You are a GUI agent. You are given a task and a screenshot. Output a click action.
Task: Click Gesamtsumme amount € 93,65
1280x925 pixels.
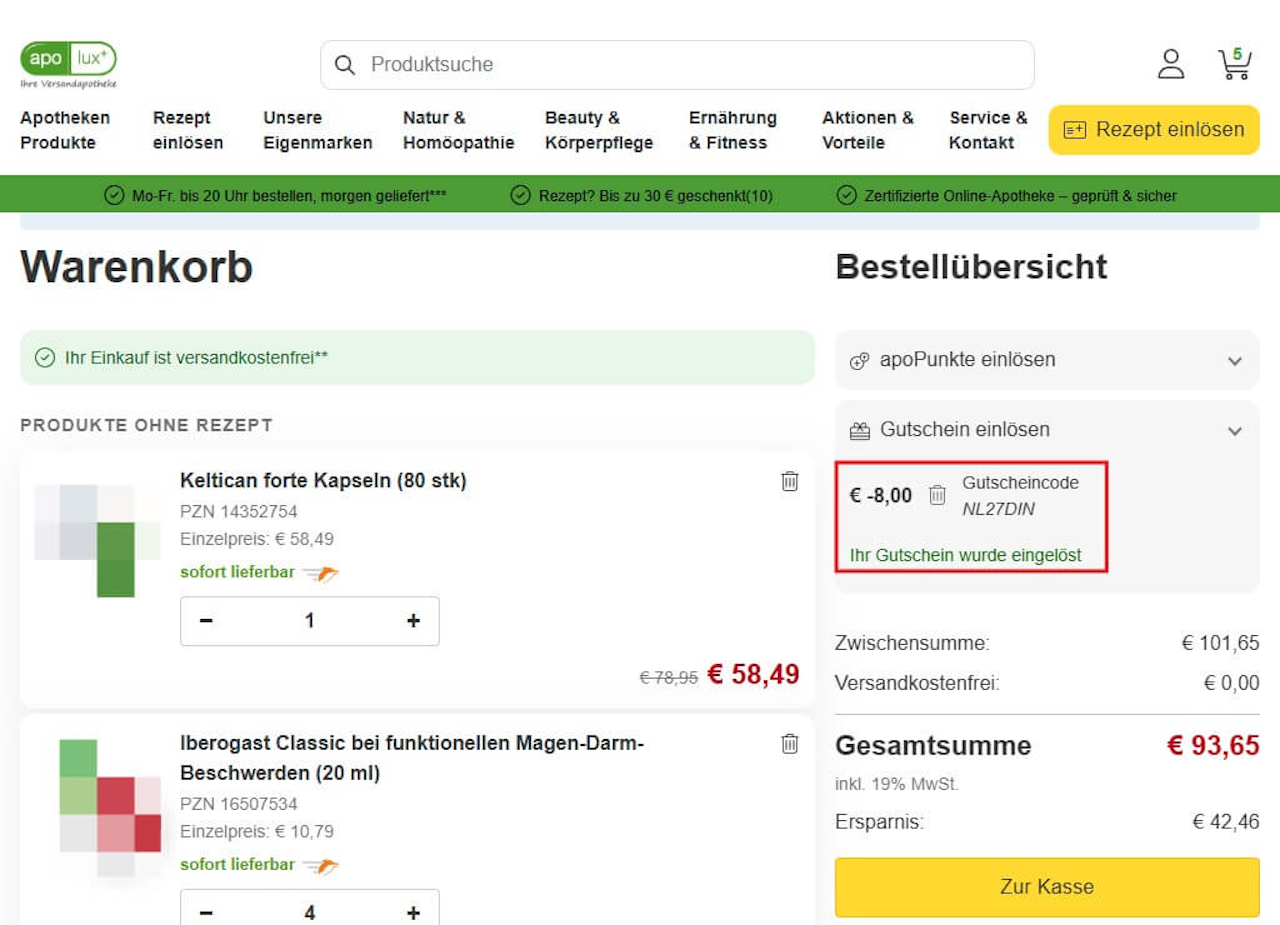click(1213, 746)
